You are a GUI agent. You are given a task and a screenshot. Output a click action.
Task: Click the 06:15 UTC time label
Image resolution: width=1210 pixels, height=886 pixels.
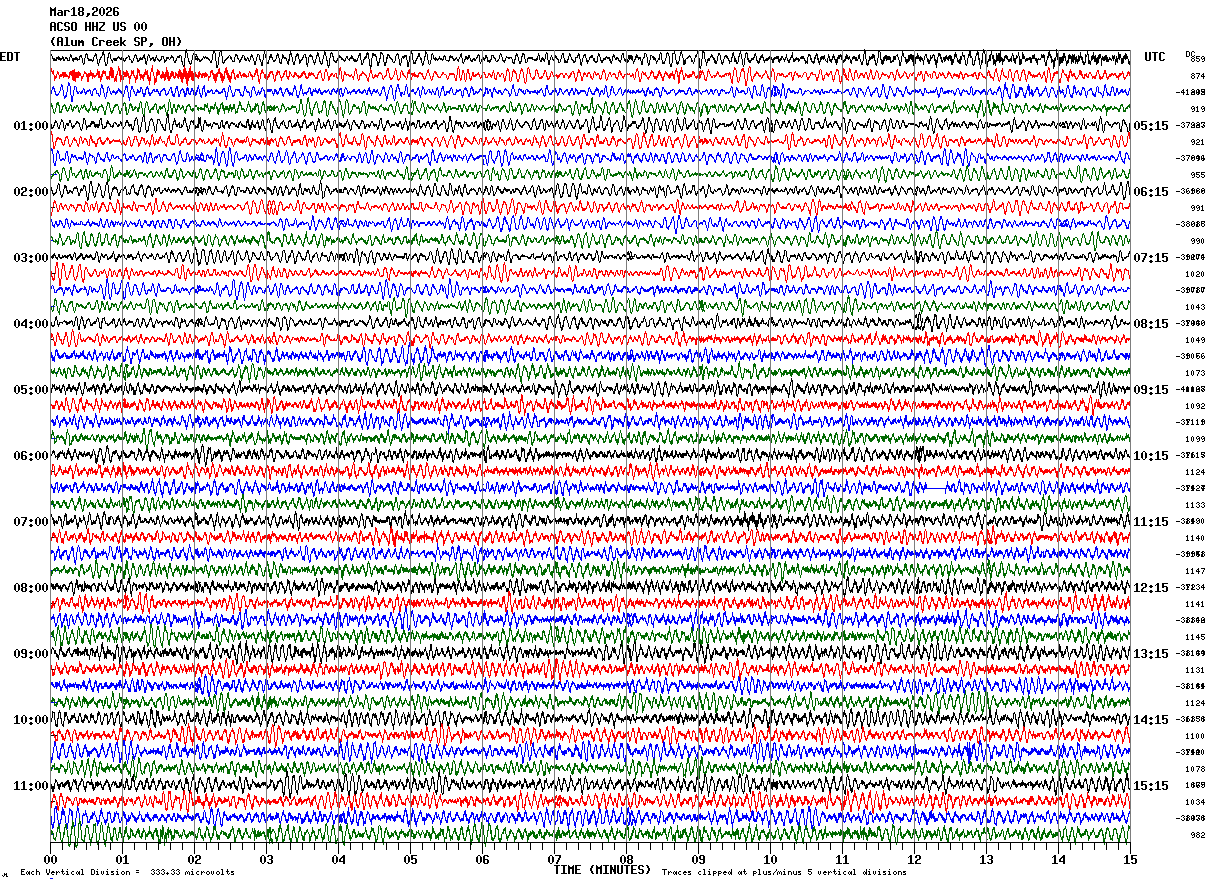point(1151,192)
